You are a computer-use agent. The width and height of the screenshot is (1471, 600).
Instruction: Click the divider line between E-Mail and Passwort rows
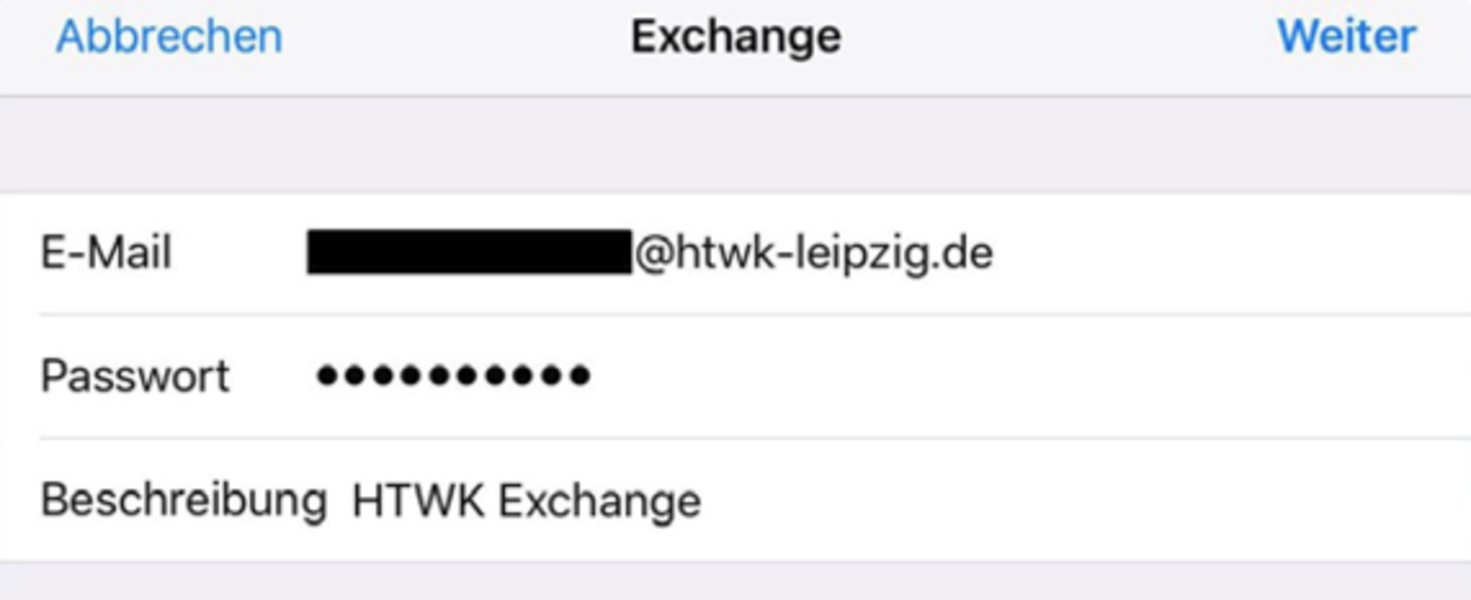(x=755, y=314)
